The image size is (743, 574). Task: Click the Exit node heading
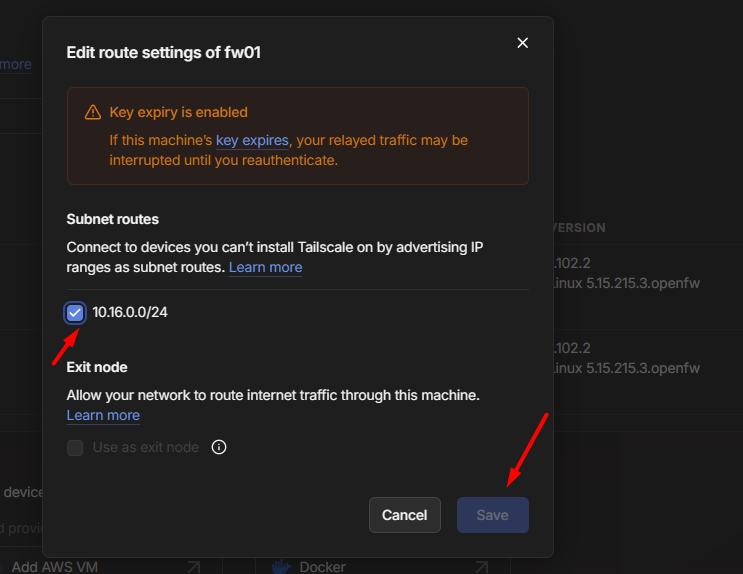click(x=97, y=367)
